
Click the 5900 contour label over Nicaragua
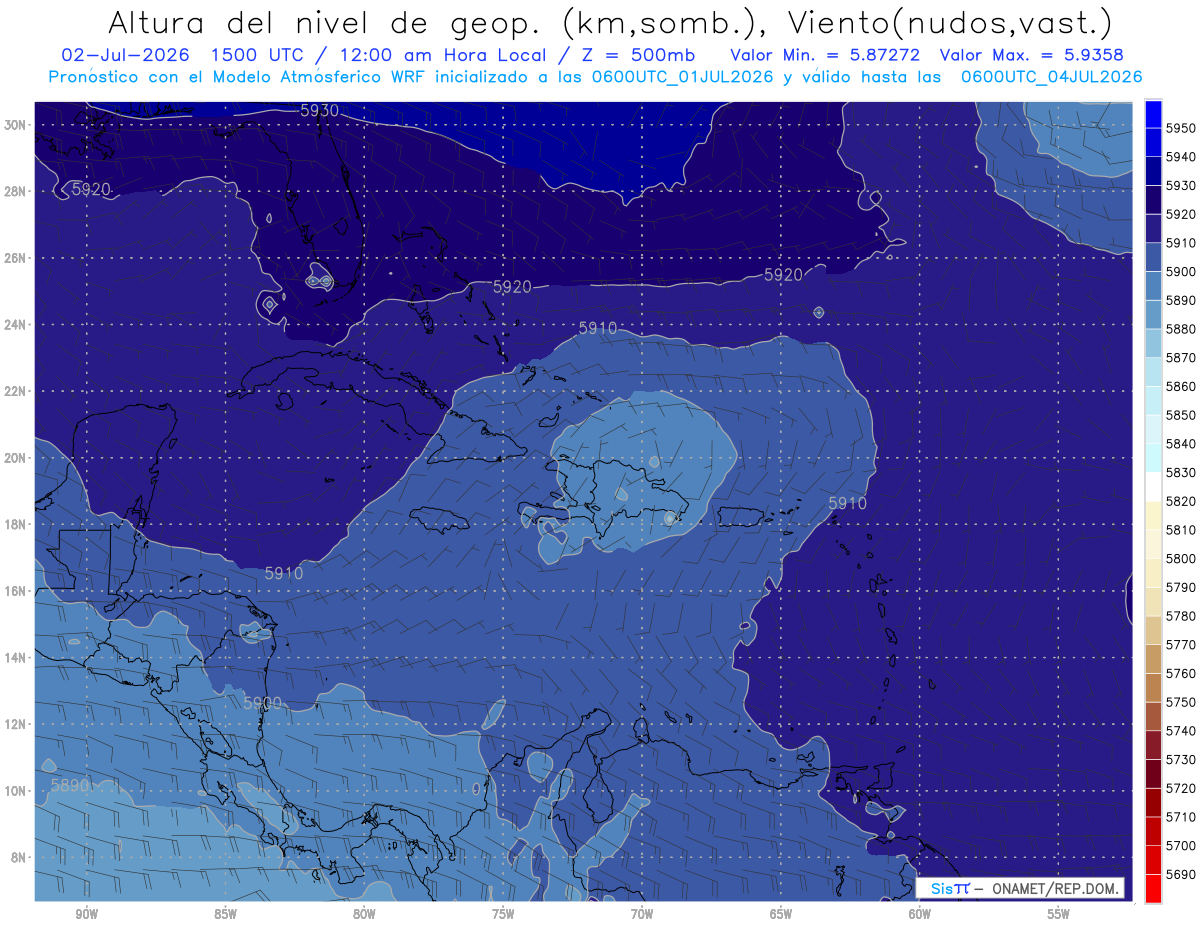coord(262,703)
